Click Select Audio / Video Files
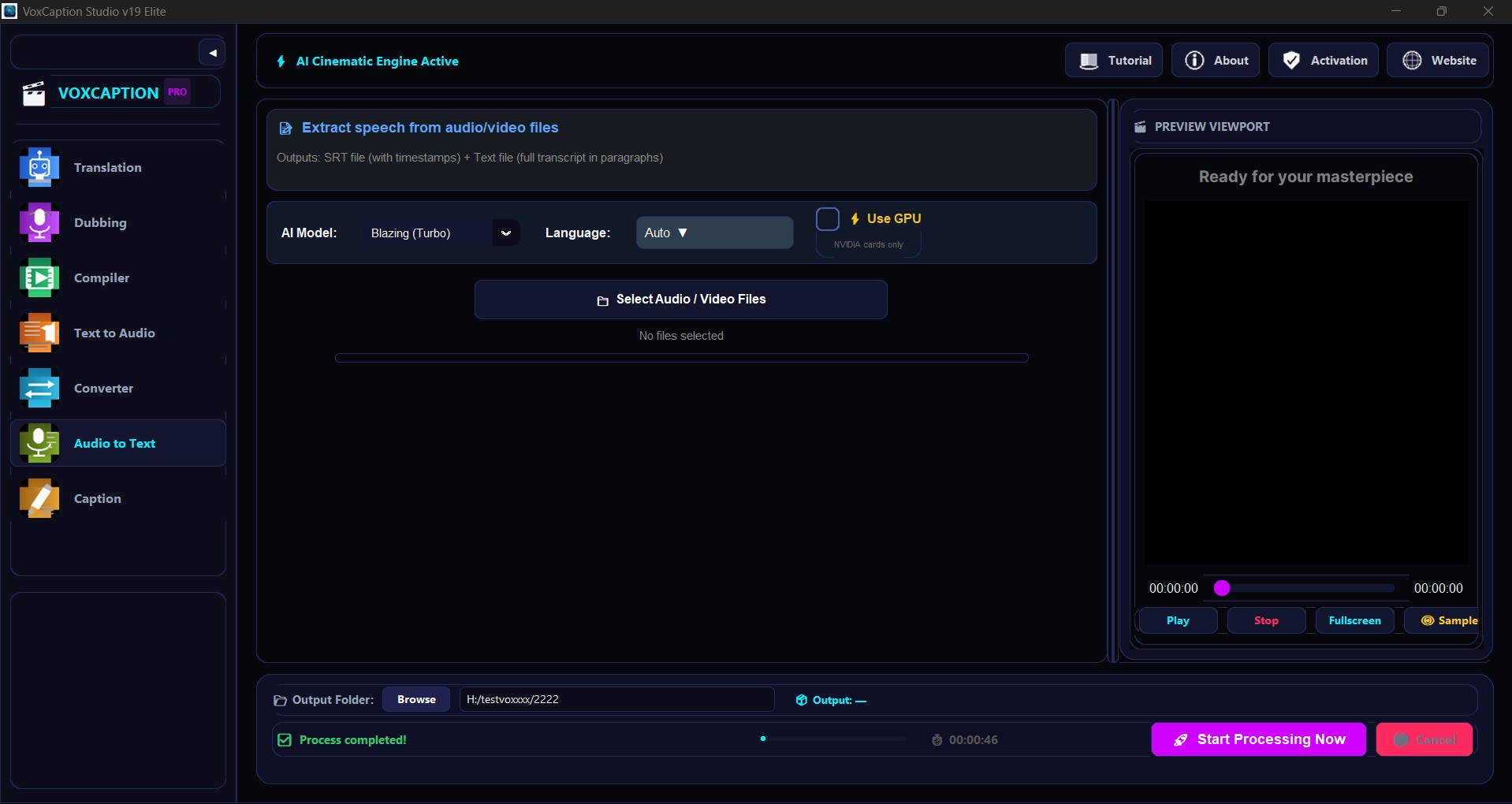 coord(681,300)
